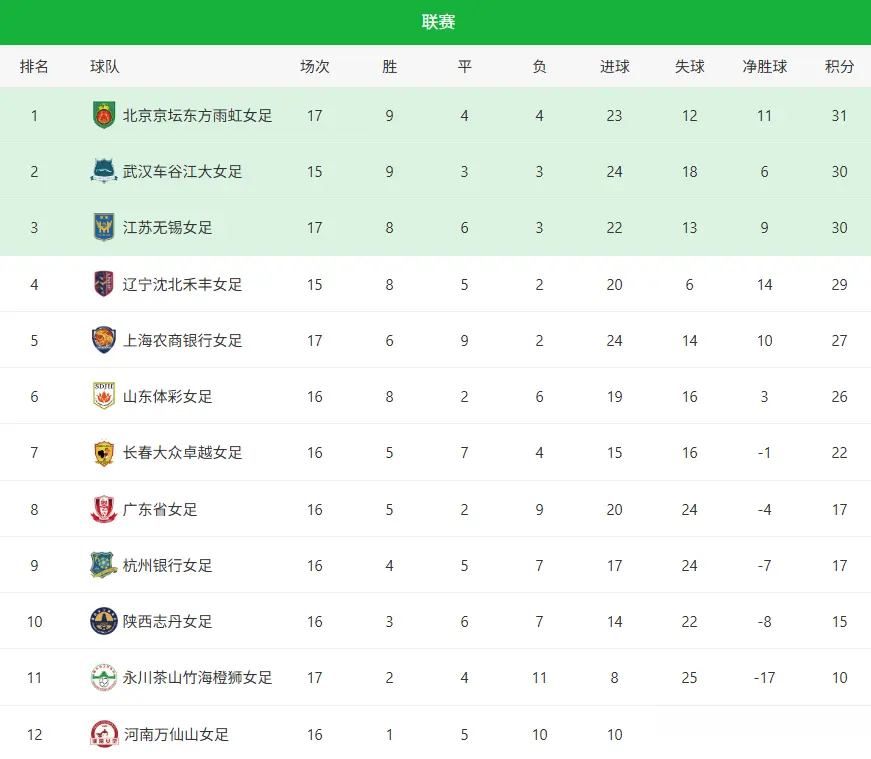Viewport: 871px width, 759px height.
Task: Open the 山东体彩女足 team name link
Action: point(167,397)
